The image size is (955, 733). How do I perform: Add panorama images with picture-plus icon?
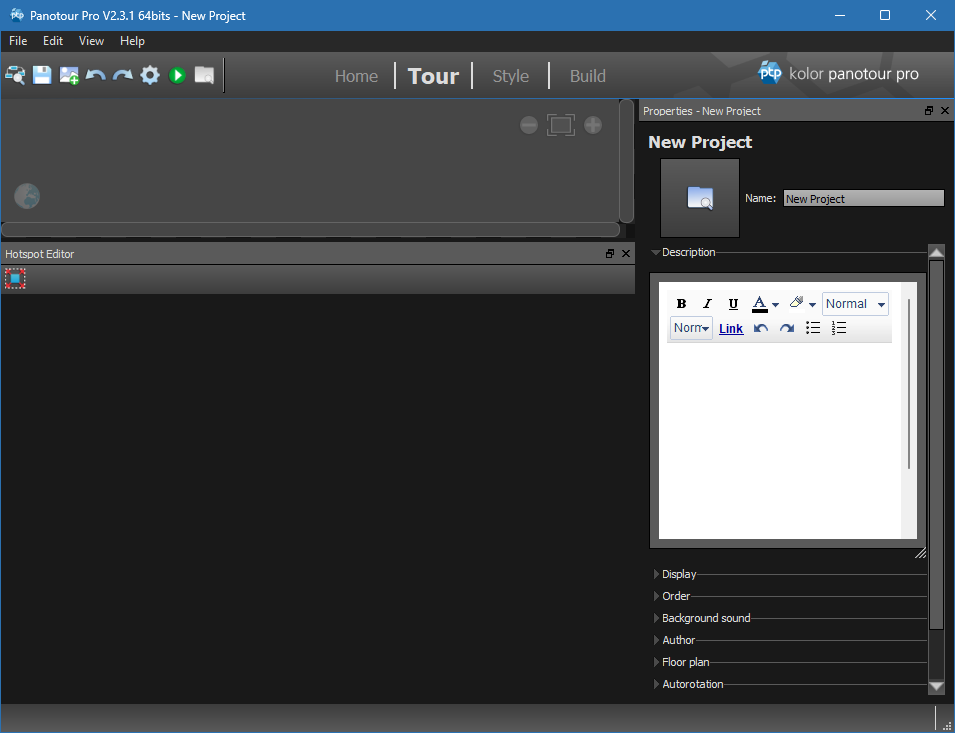point(69,75)
